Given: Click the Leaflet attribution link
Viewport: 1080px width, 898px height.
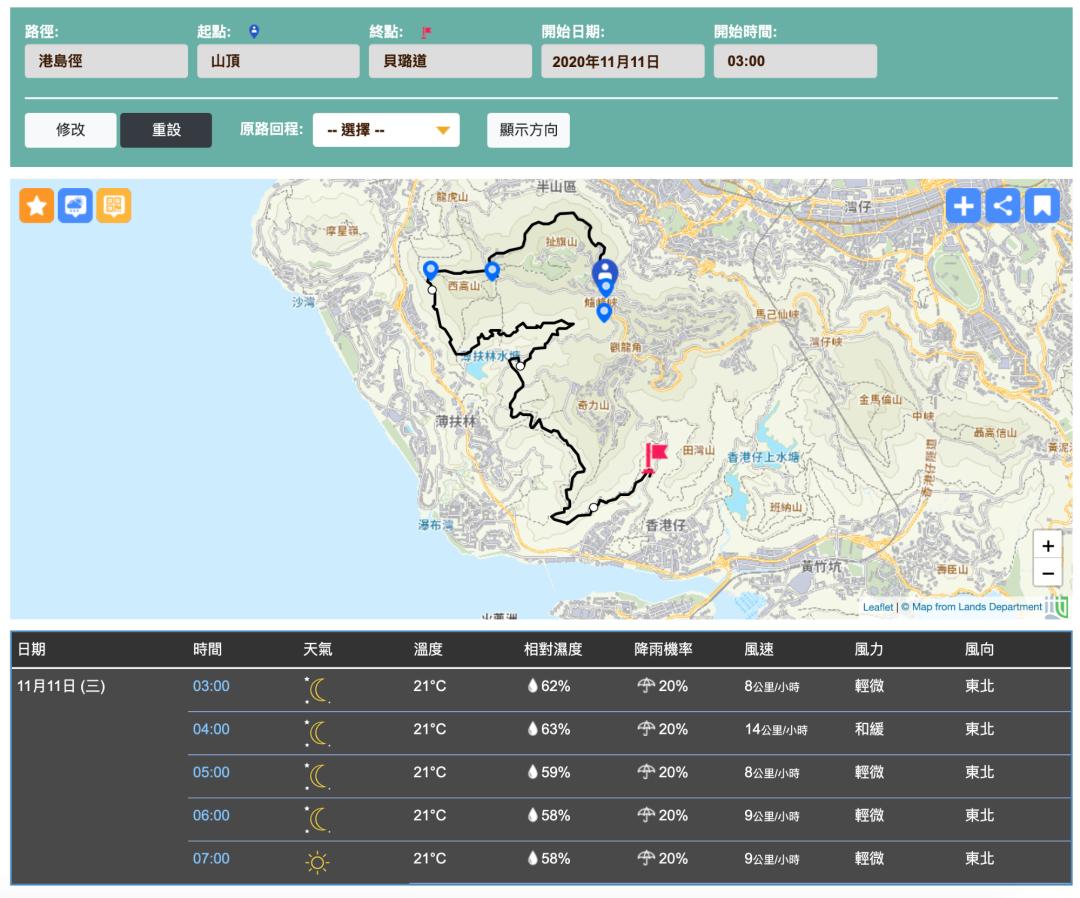Looking at the screenshot, I should 878,607.
